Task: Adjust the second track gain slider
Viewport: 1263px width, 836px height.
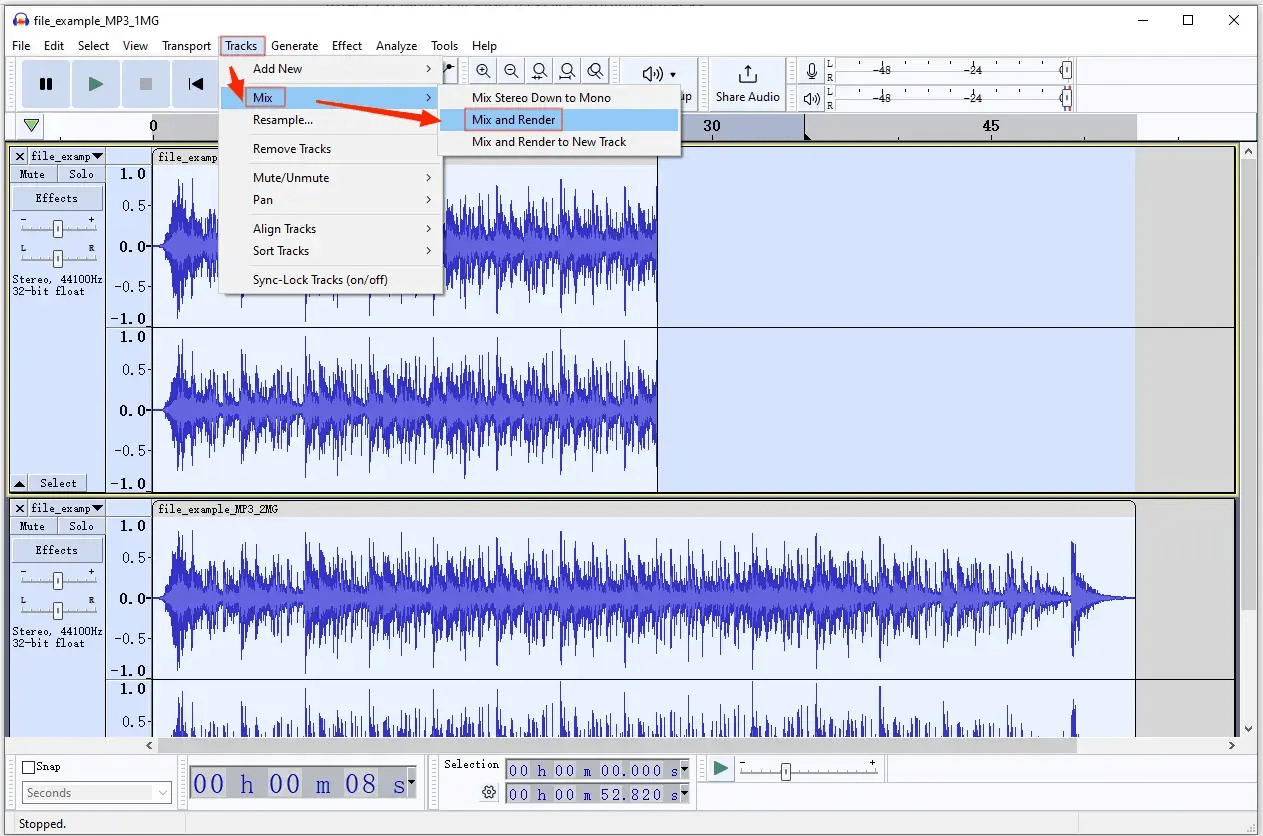Action: tap(58, 580)
